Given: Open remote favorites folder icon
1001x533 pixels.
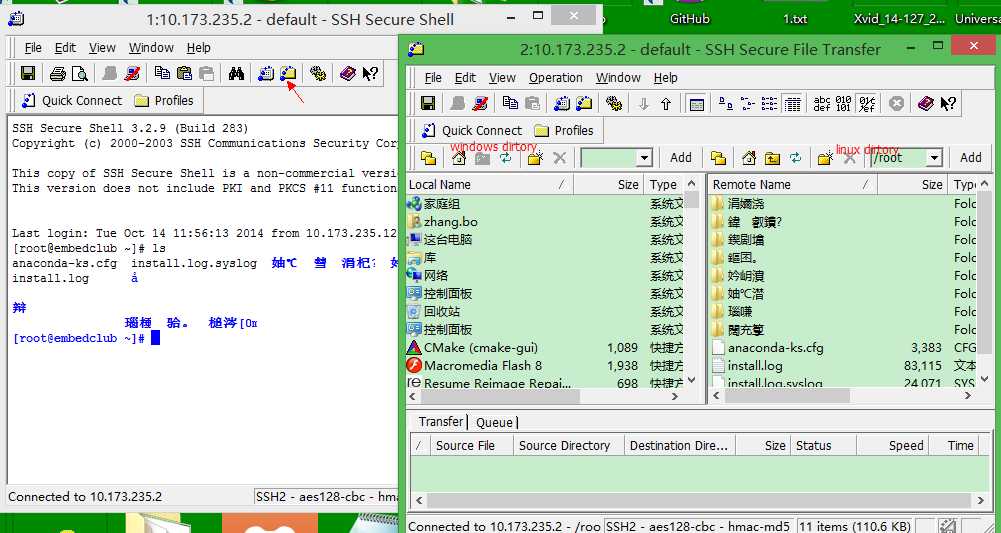Looking at the screenshot, I should click(x=719, y=158).
